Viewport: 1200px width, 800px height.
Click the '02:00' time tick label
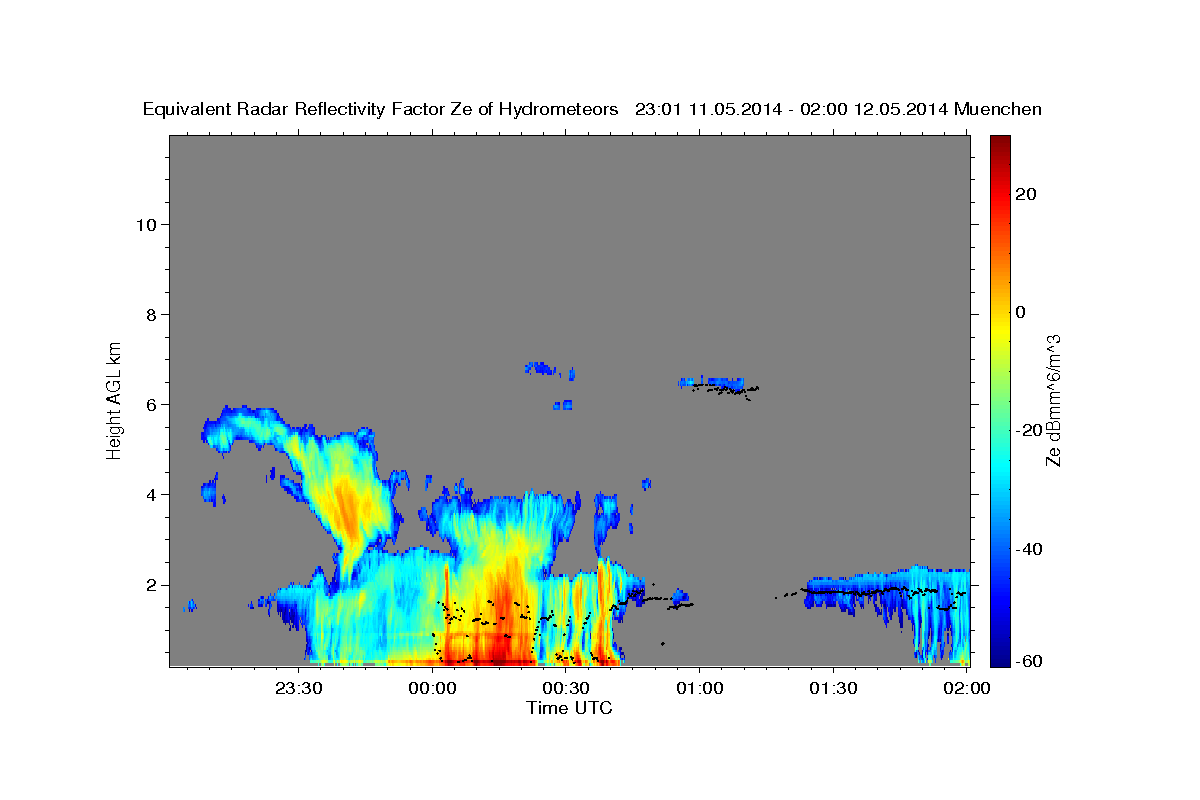pyautogui.click(x=967, y=688)
